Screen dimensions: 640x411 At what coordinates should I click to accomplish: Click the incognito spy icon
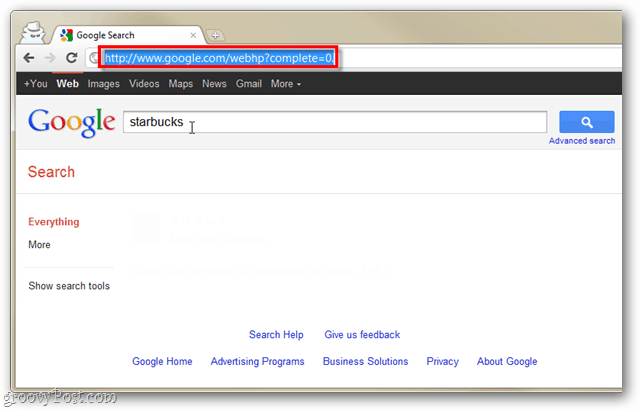[x=33, y=33]
